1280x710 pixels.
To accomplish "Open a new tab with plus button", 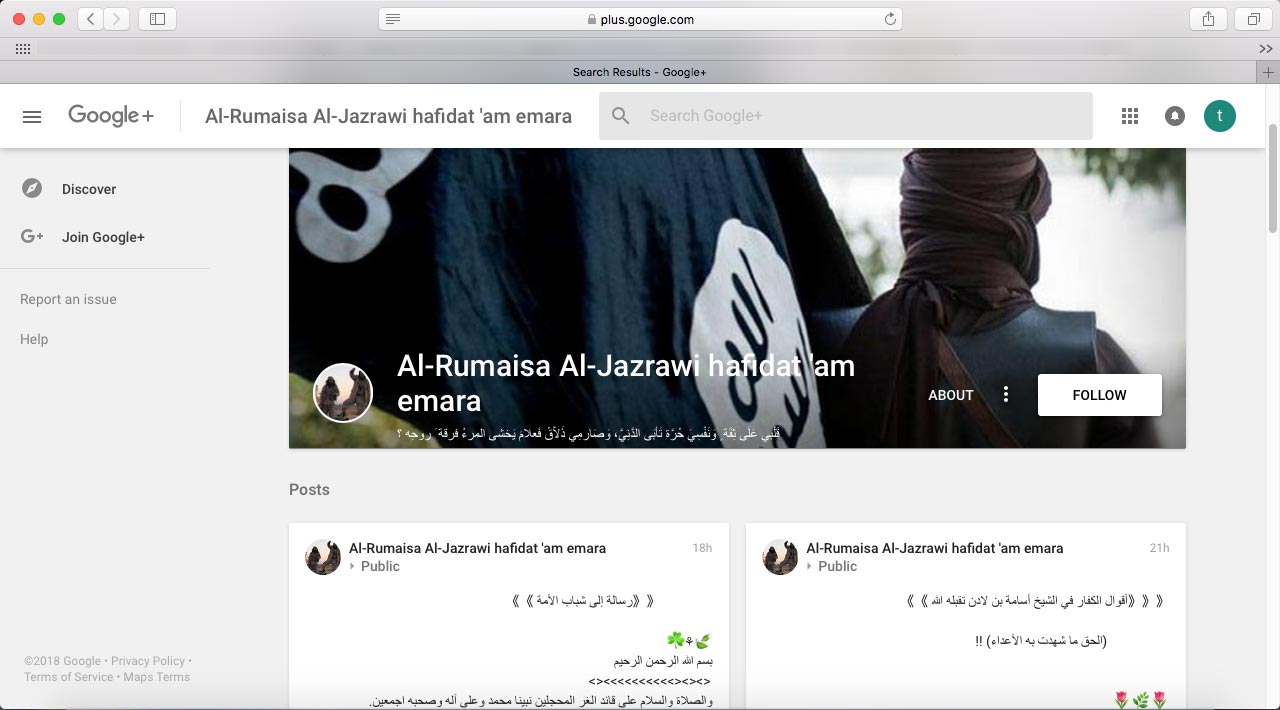I will point(1267,72).
